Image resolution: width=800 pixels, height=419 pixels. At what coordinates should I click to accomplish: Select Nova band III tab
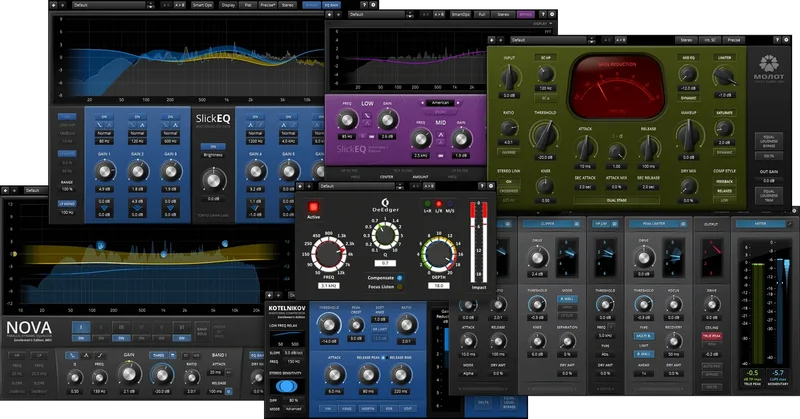click(x=121, y=327)
